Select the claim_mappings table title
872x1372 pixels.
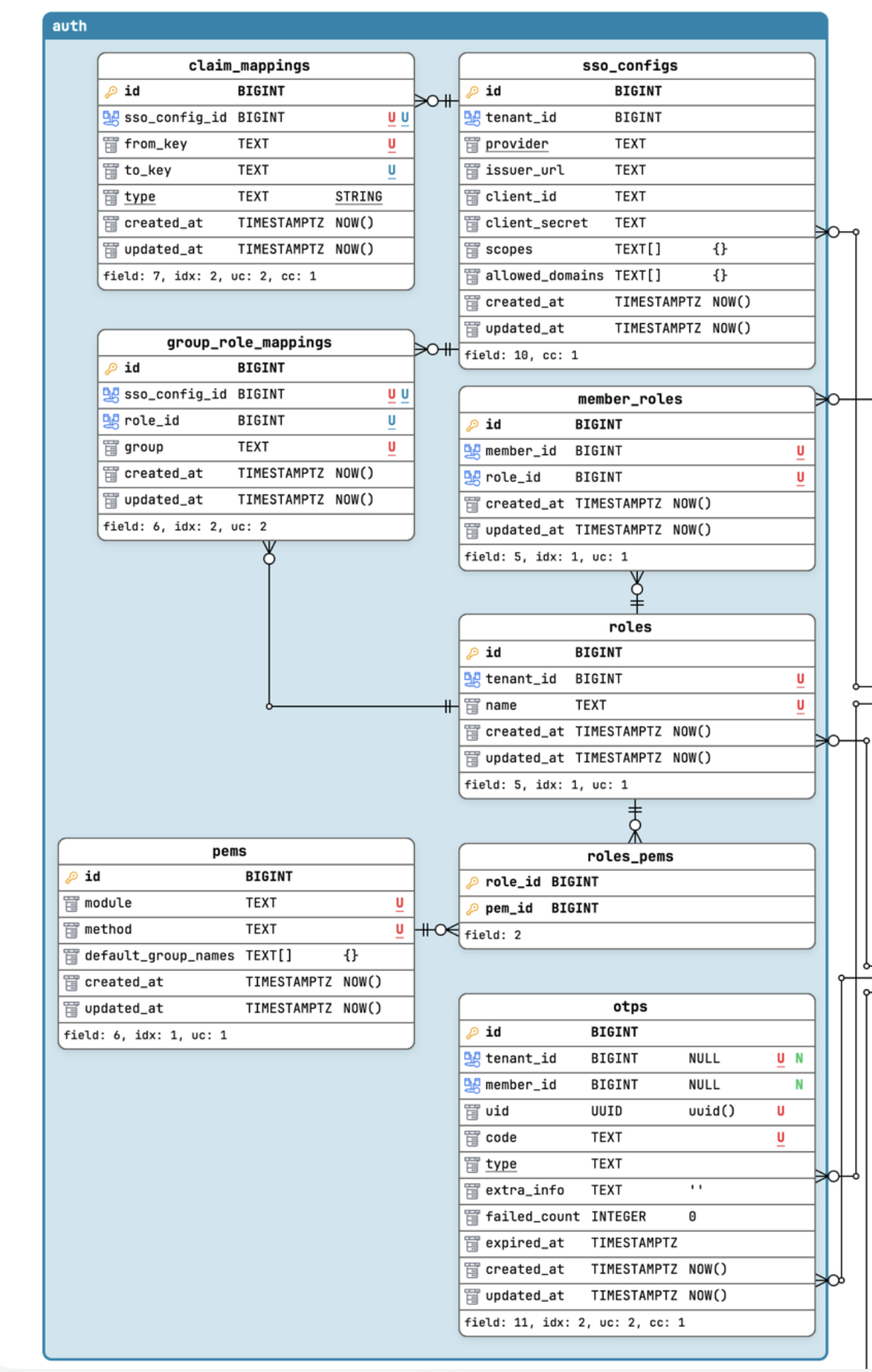pyautogui.click(x=250, y=65)
